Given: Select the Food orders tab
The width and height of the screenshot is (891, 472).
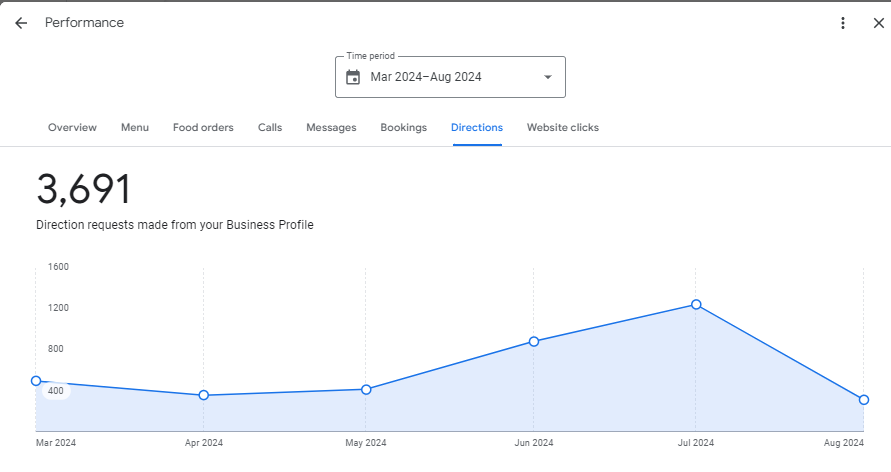Looking at the screenshot, I should coord(203,128).
